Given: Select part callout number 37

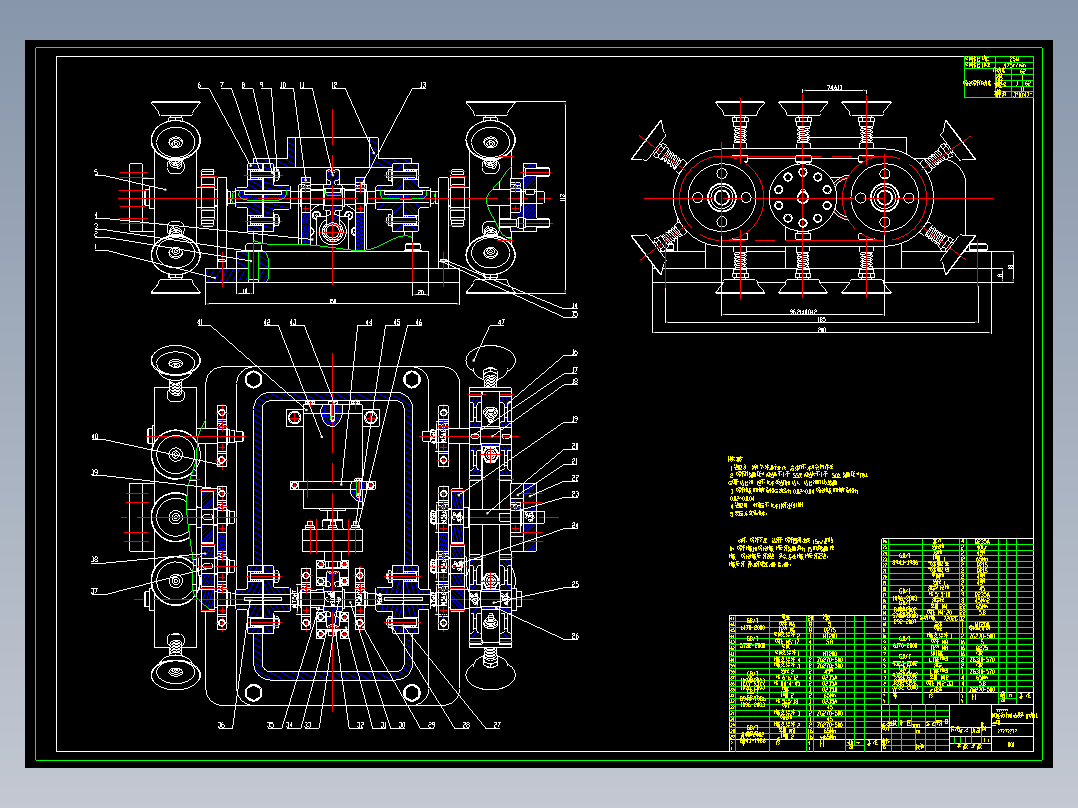Looking at the screenshot, I should coord(95,591).
